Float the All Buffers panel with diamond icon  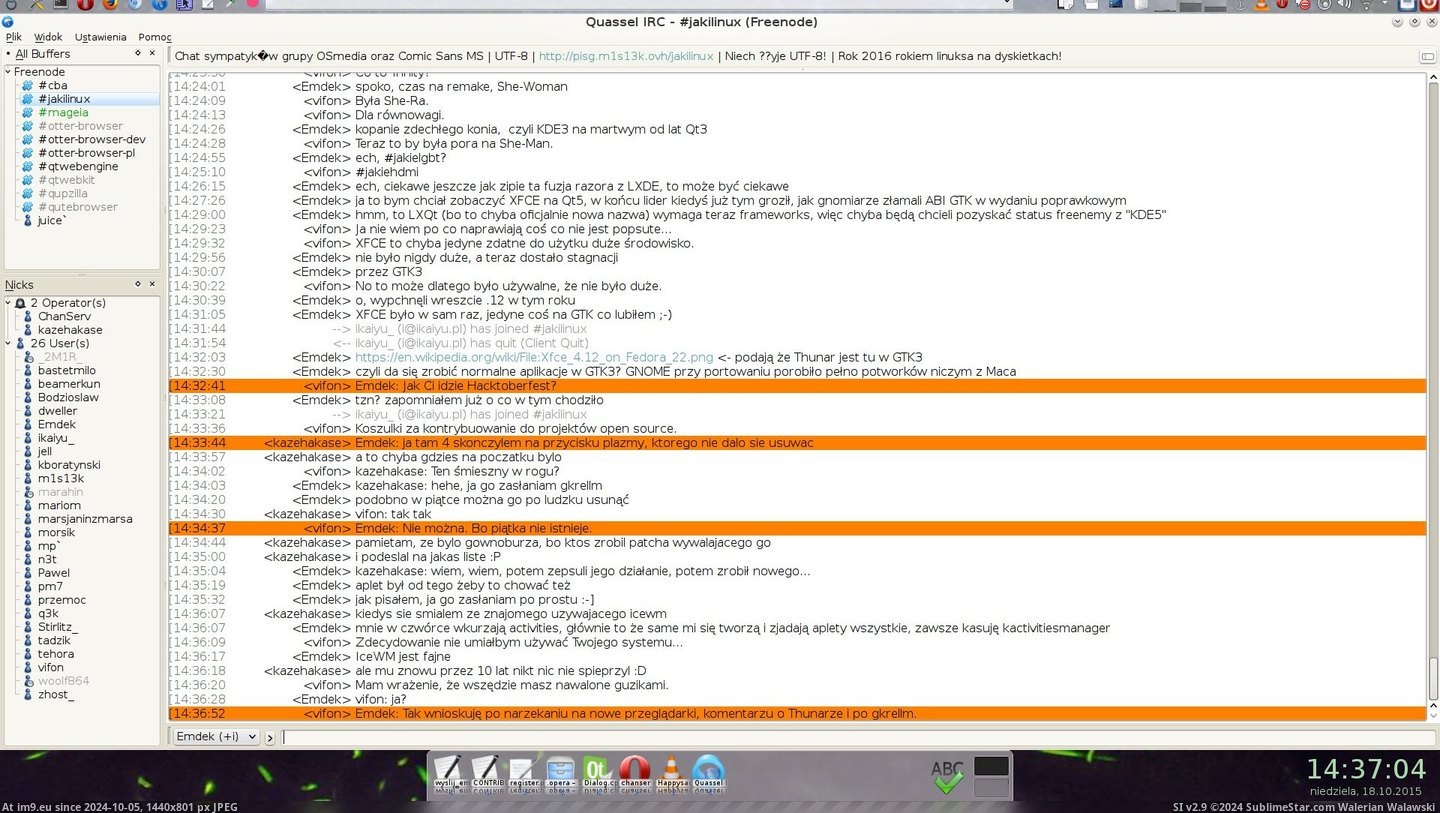click(x=138, y=53)
